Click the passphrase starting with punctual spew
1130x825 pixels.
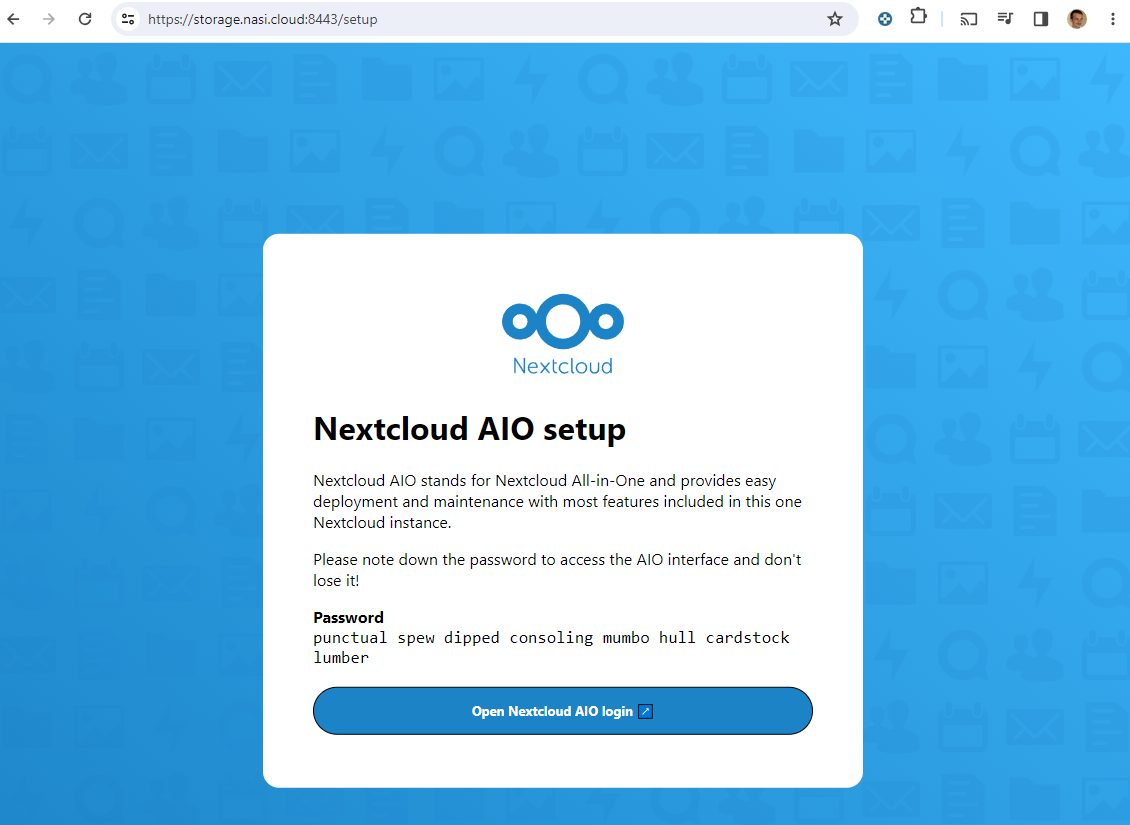pos(551,647)
